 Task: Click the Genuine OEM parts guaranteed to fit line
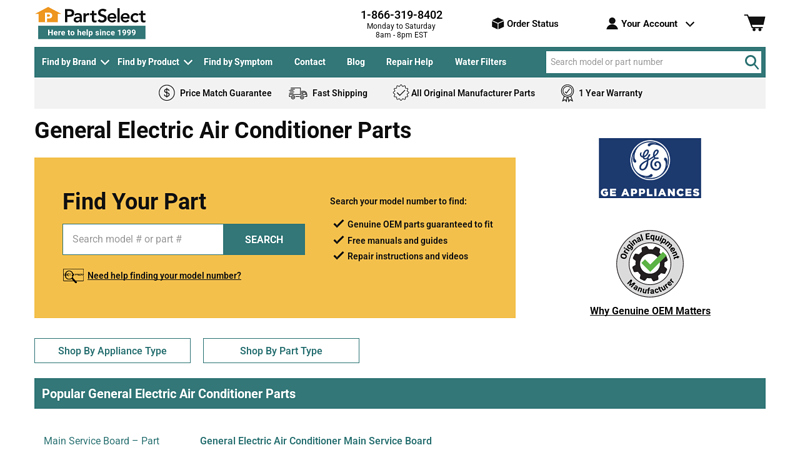pos(420,224)
